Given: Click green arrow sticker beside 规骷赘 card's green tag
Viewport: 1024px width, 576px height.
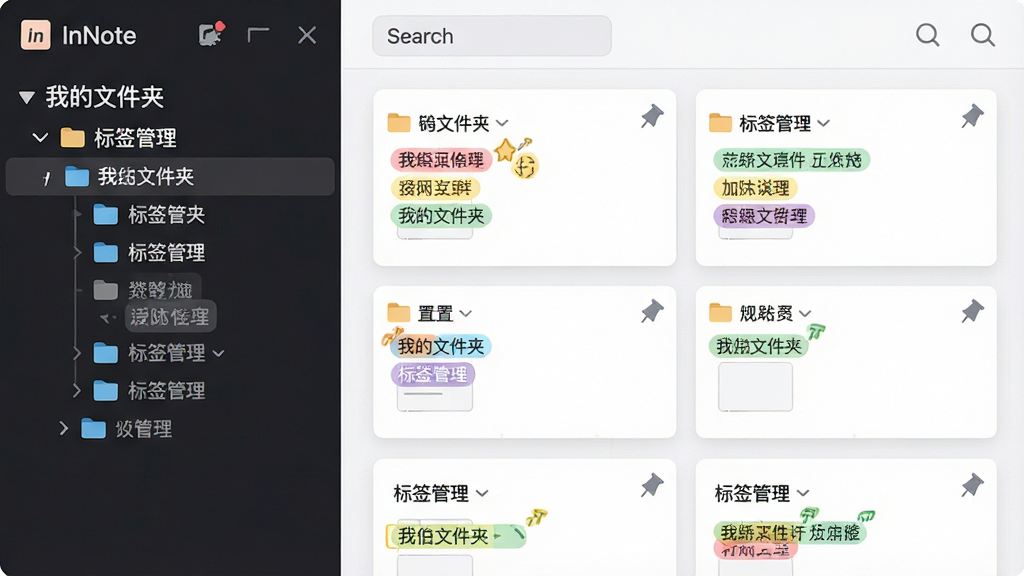Looking at the screenshot, I should point(816,331).
